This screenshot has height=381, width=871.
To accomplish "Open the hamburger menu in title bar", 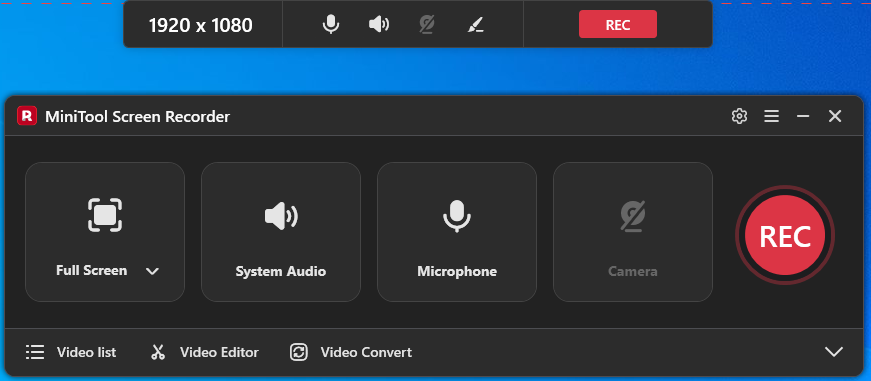I will tap(771, 116).
